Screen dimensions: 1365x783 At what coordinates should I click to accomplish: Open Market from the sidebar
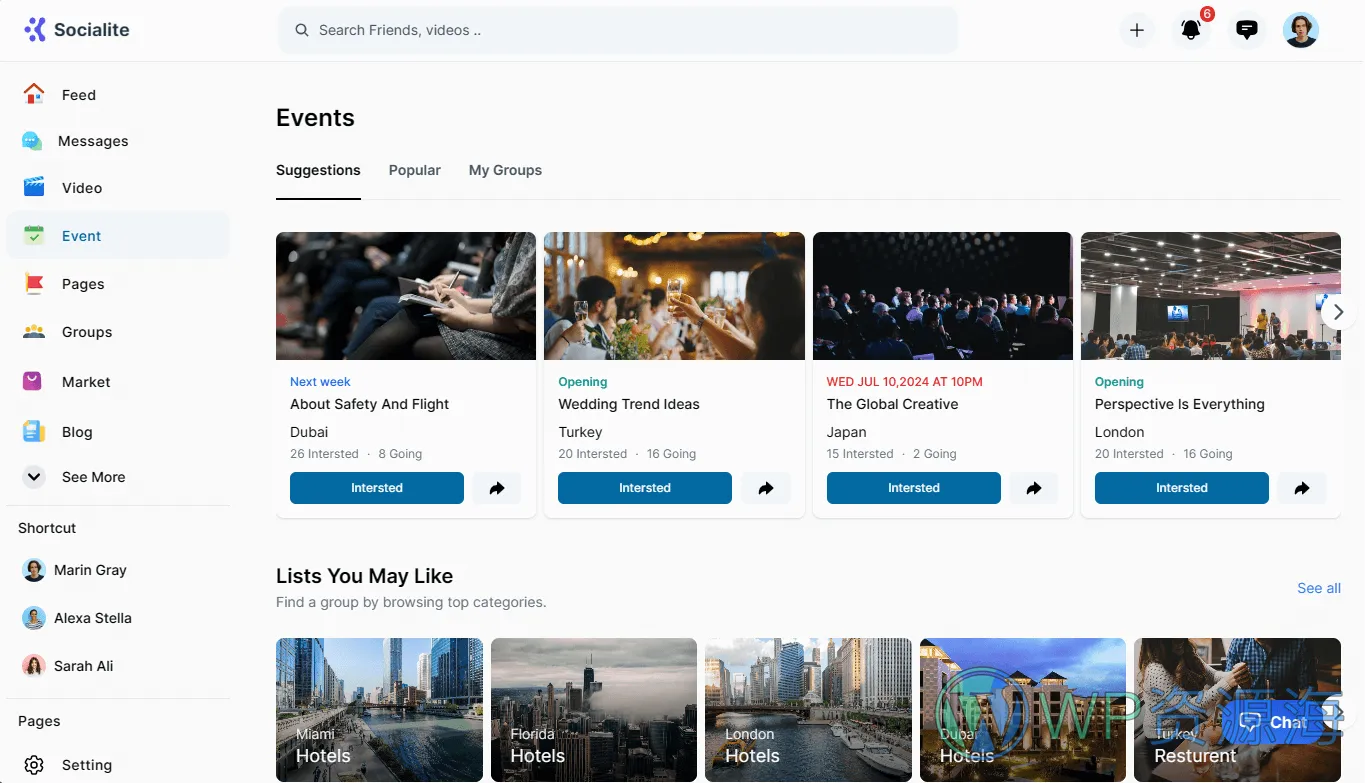86,382
